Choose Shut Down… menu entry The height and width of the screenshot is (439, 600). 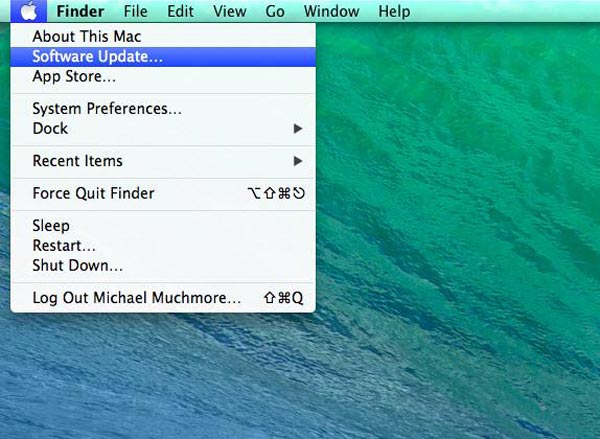pyautogui.click(x=163, y=266)
